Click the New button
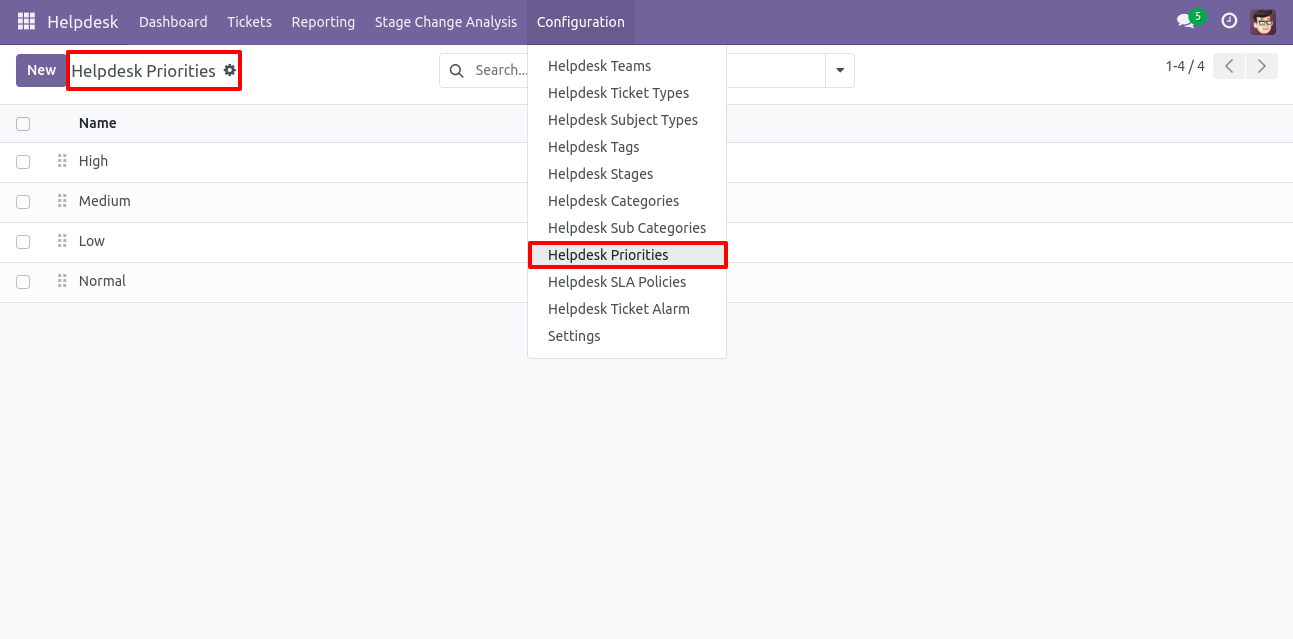This screenshot has width=1293, height=639. pos(41,70)
